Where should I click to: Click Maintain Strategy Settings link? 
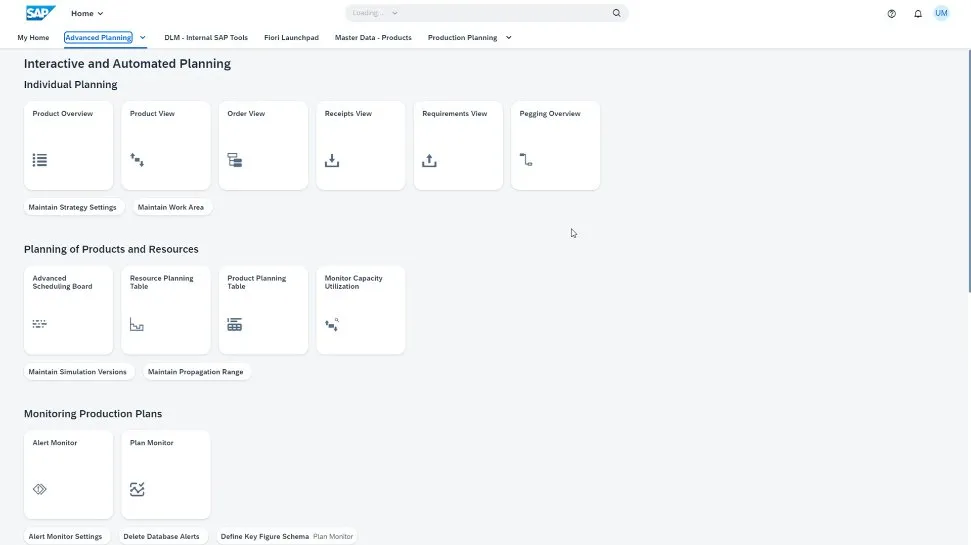(73, 208)
